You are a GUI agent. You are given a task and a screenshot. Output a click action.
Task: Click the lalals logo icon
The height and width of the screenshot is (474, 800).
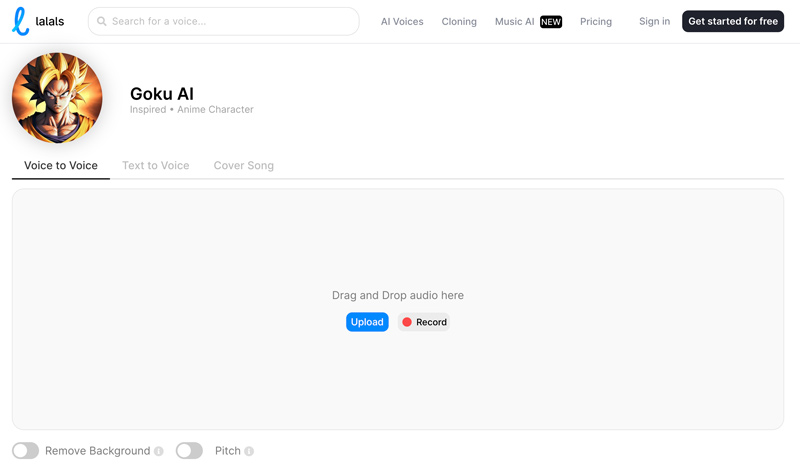click(x=20, y=21)
